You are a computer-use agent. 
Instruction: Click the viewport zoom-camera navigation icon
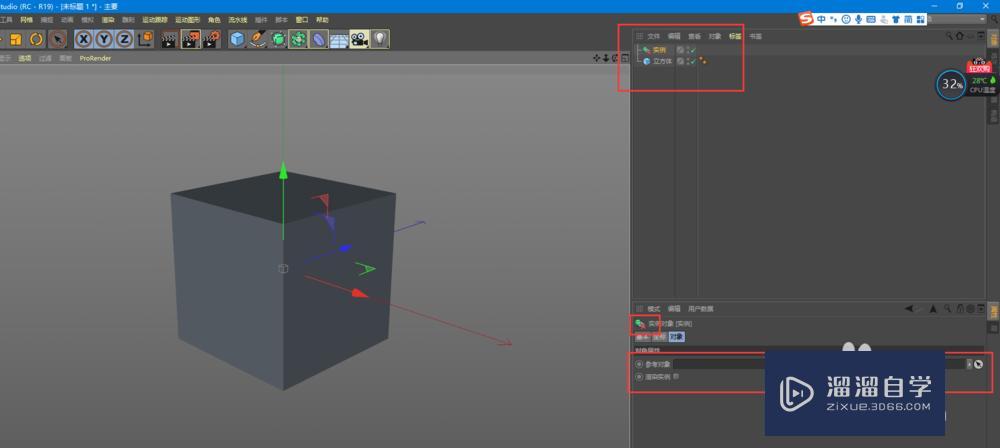(606, 58)
